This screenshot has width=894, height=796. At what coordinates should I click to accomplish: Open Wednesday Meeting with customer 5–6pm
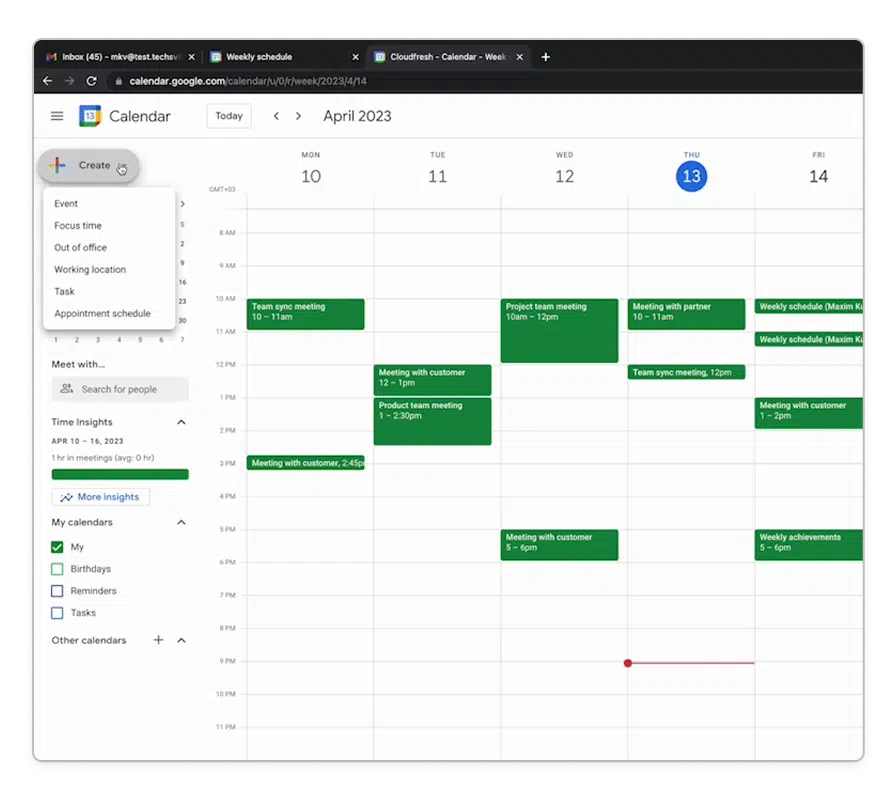(x=559, y=545)
